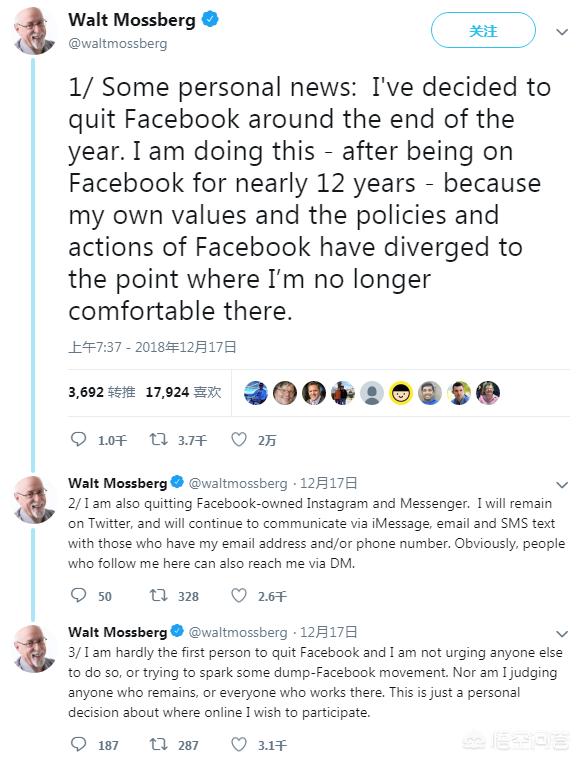Open the 3,692 转推 retweets list

click(102, 392)
